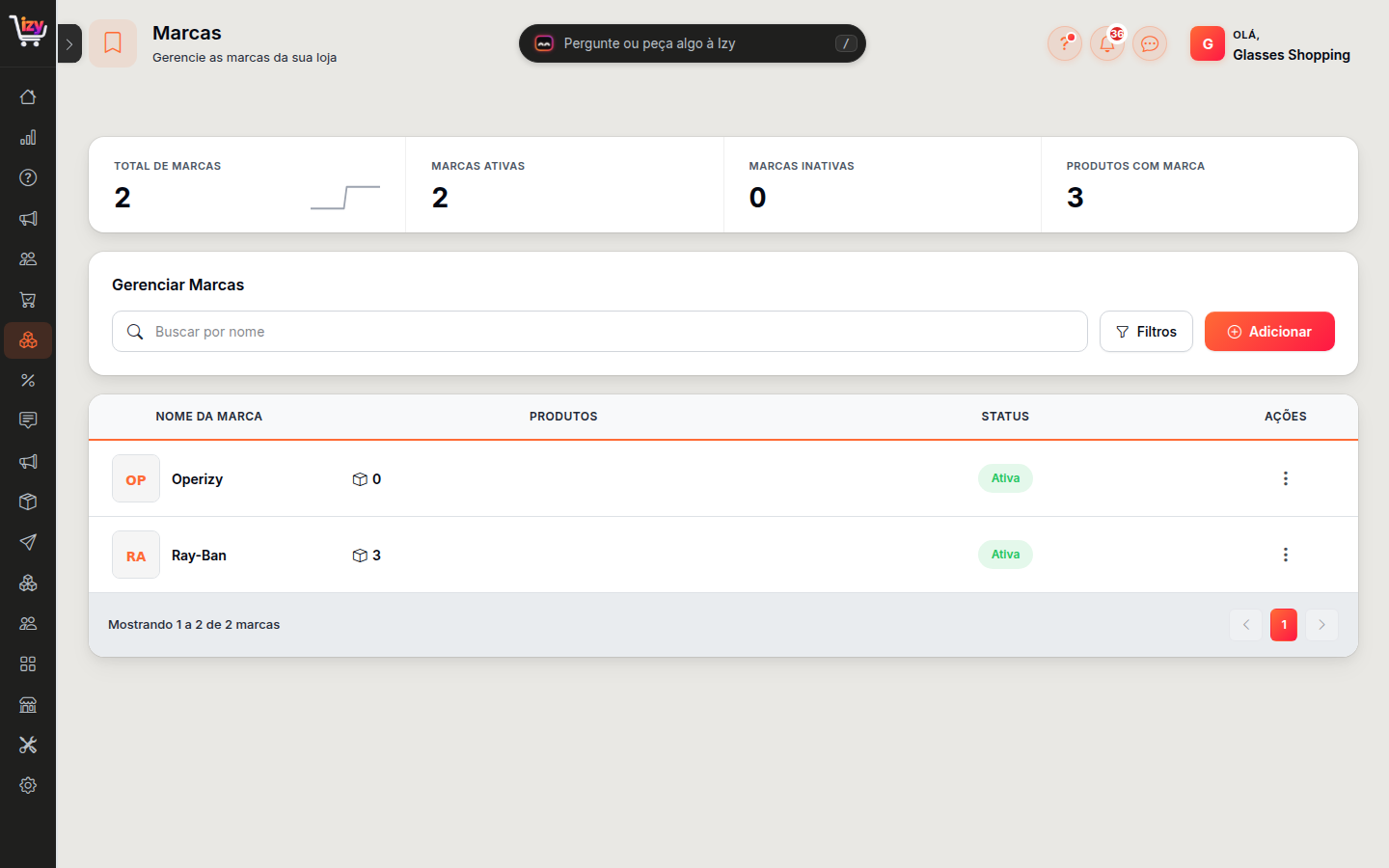The width and height of the screenshot is (1389, 868).
Task: Open the shopping cart orders icon
Action: tap(28, 300)
